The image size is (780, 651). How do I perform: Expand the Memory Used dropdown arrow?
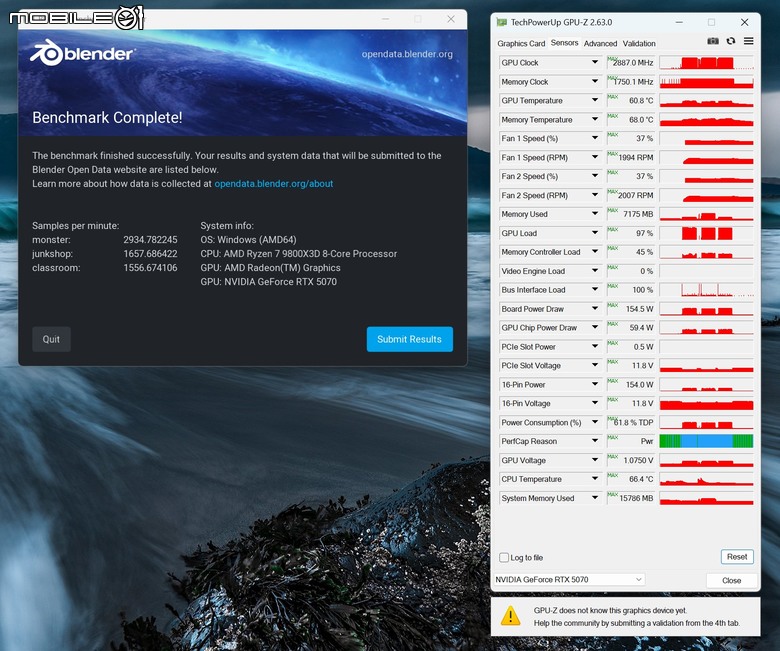595,214
